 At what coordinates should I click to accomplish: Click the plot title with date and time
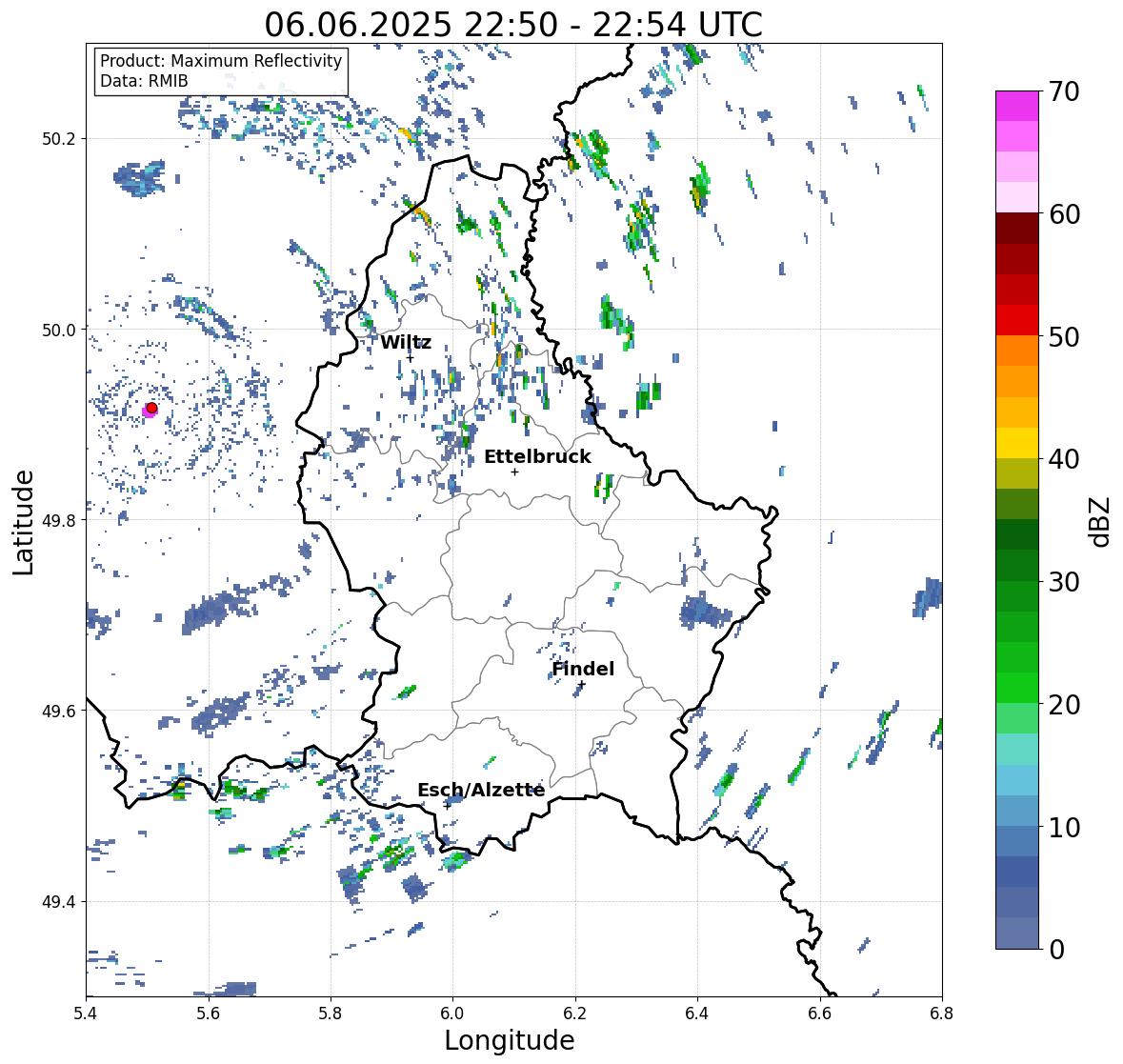pos(513,25)
